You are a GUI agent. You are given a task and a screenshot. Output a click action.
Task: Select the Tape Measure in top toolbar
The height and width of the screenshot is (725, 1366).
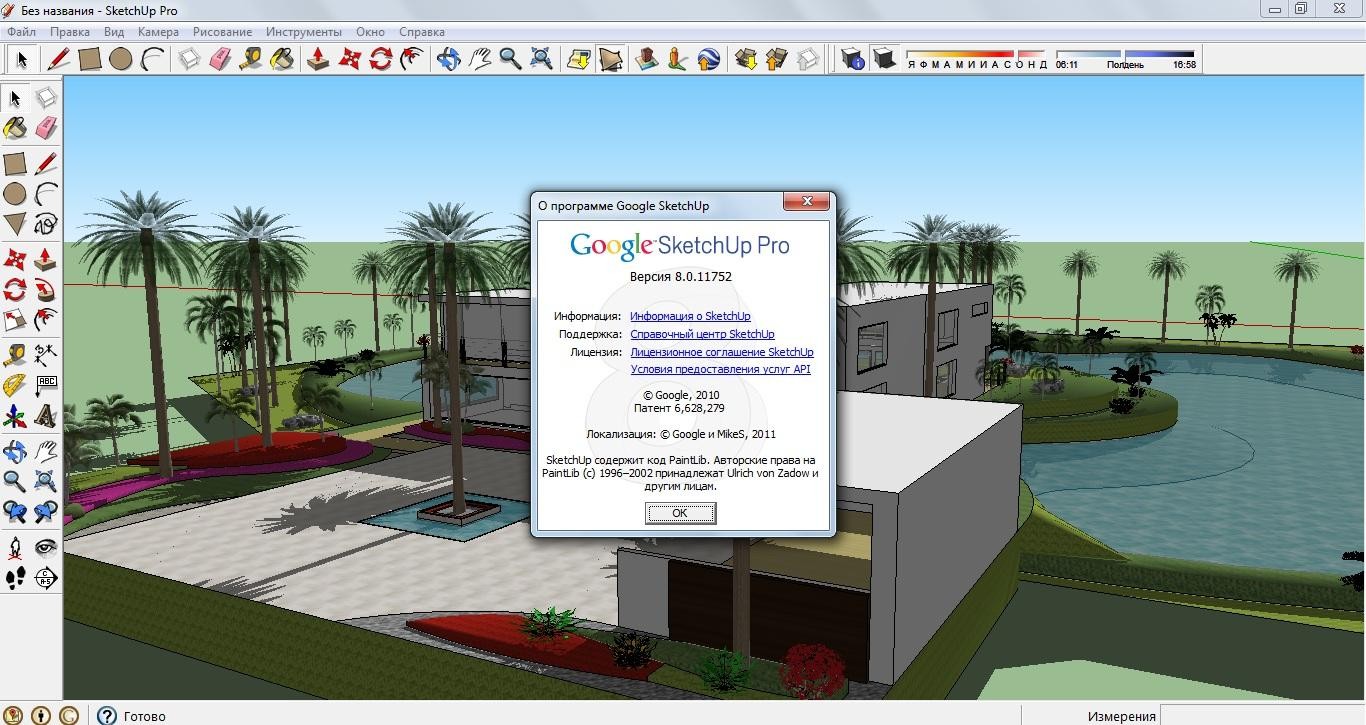pyautogui.click(x=251, y=59)
